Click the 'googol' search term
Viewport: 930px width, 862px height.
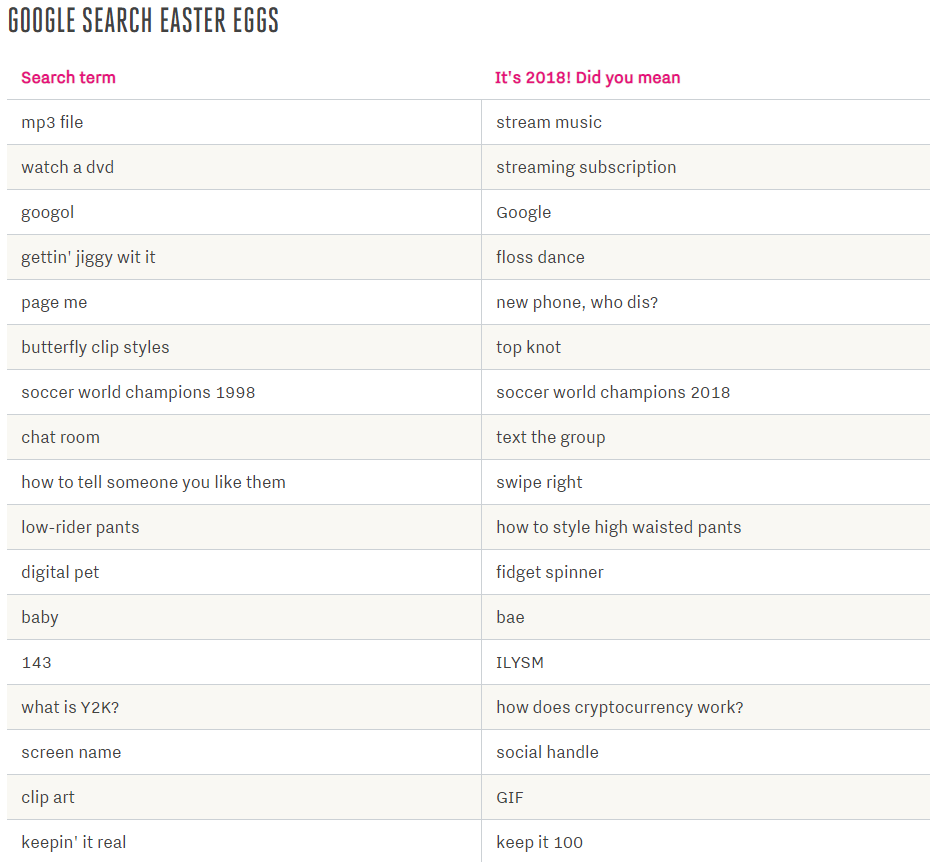[47, 213]
